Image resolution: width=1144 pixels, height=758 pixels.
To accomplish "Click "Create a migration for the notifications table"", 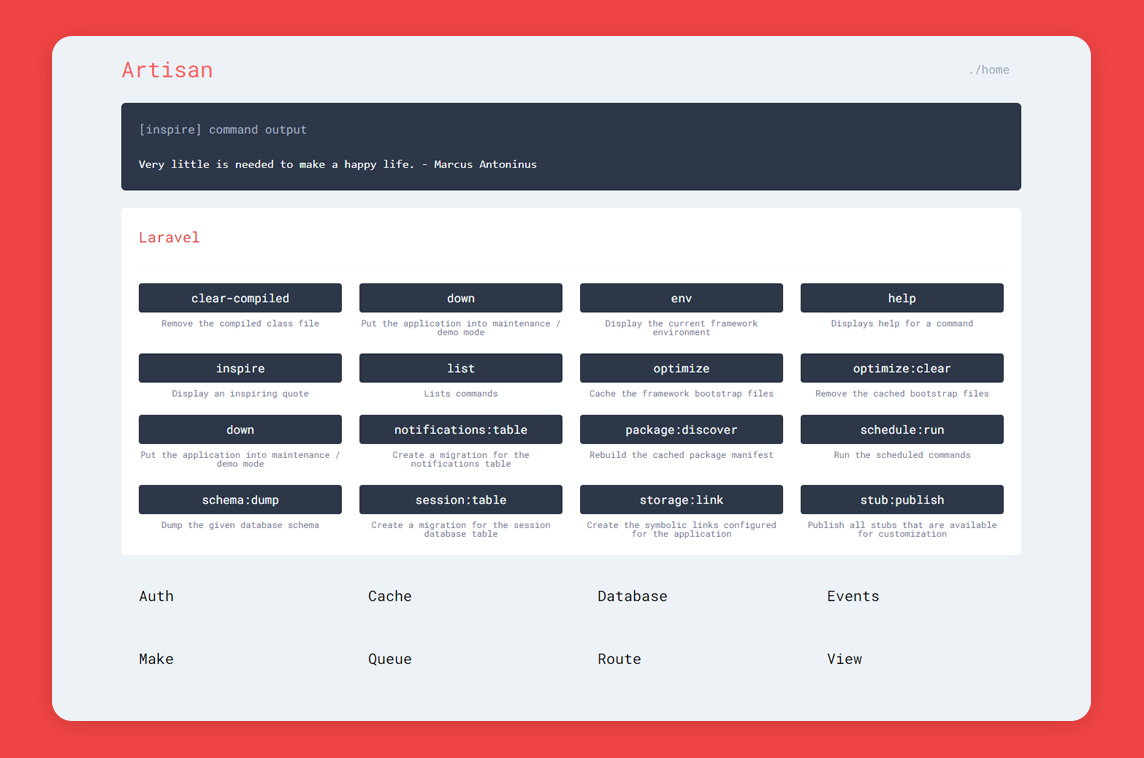I will tap(460, 459).
